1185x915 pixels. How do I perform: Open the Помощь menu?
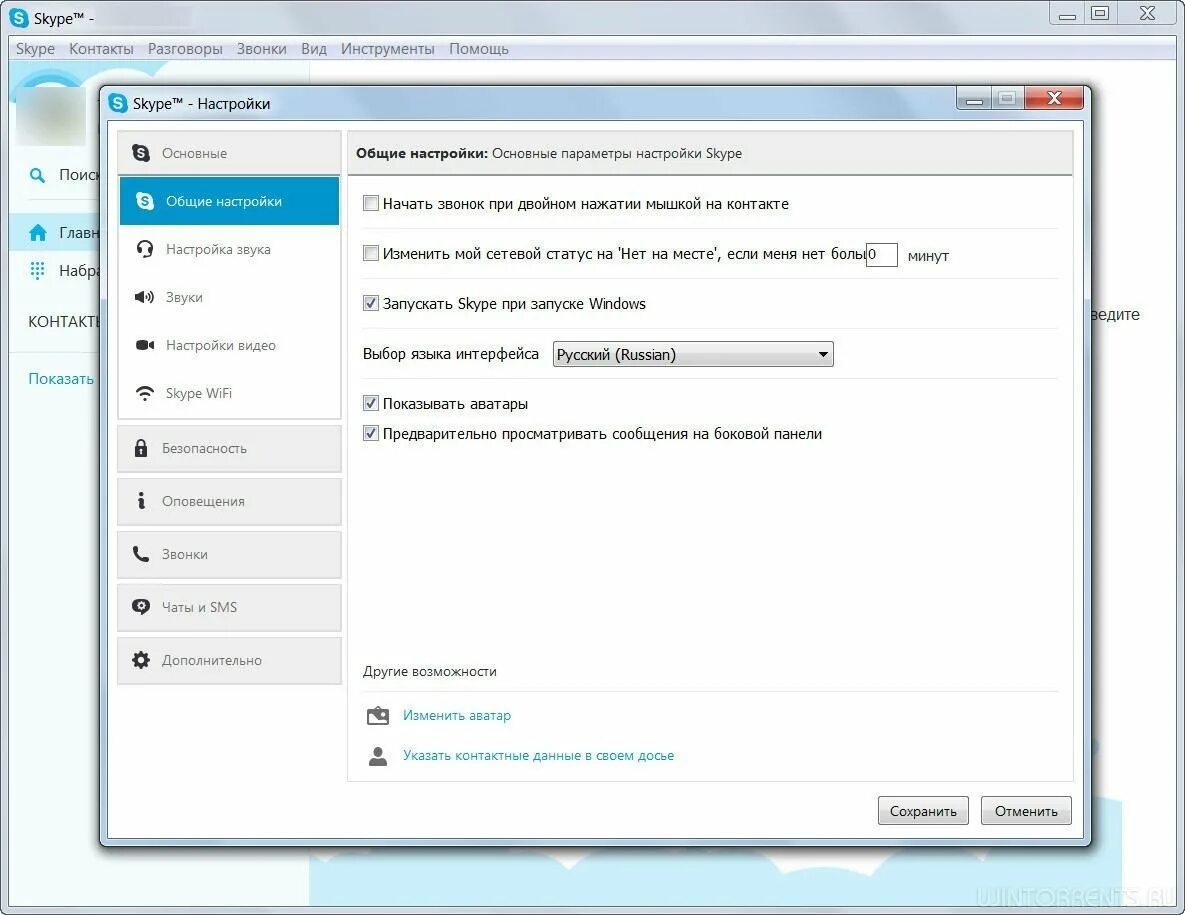(478, 48)
